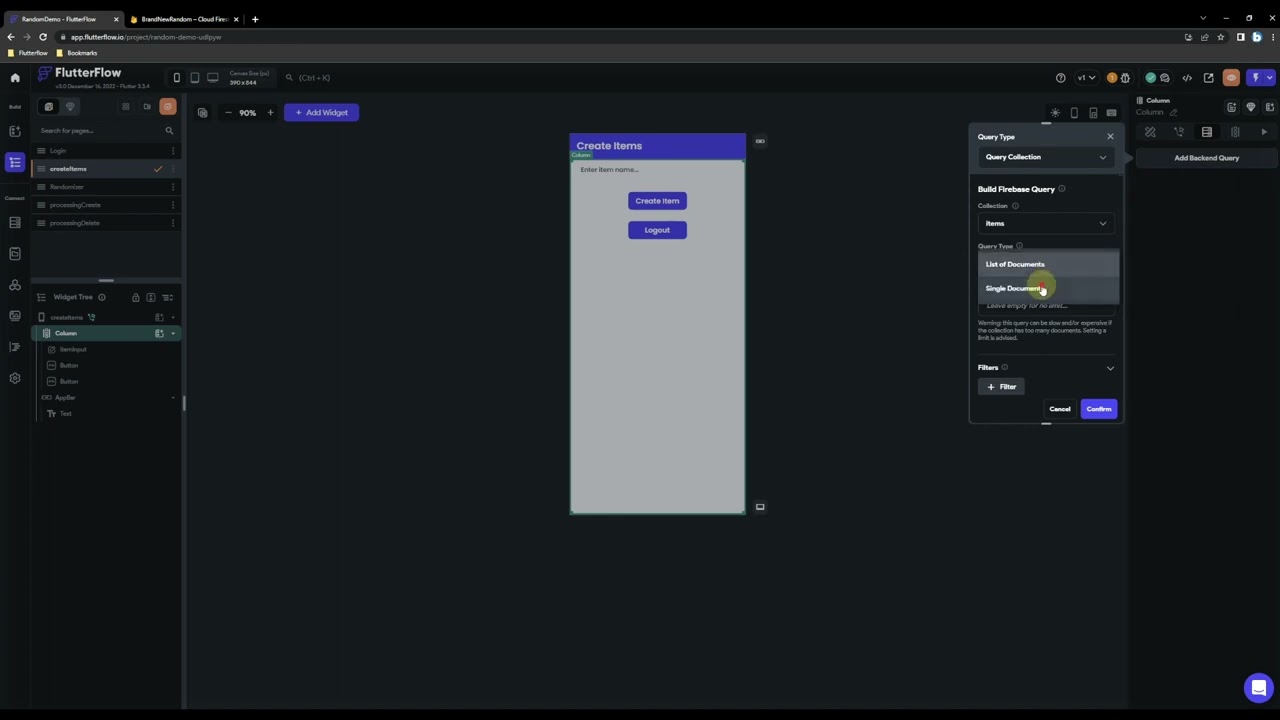The image size is (1280, 720).
Task: Expand the Filters section chevron
Action: [1110, 368]
